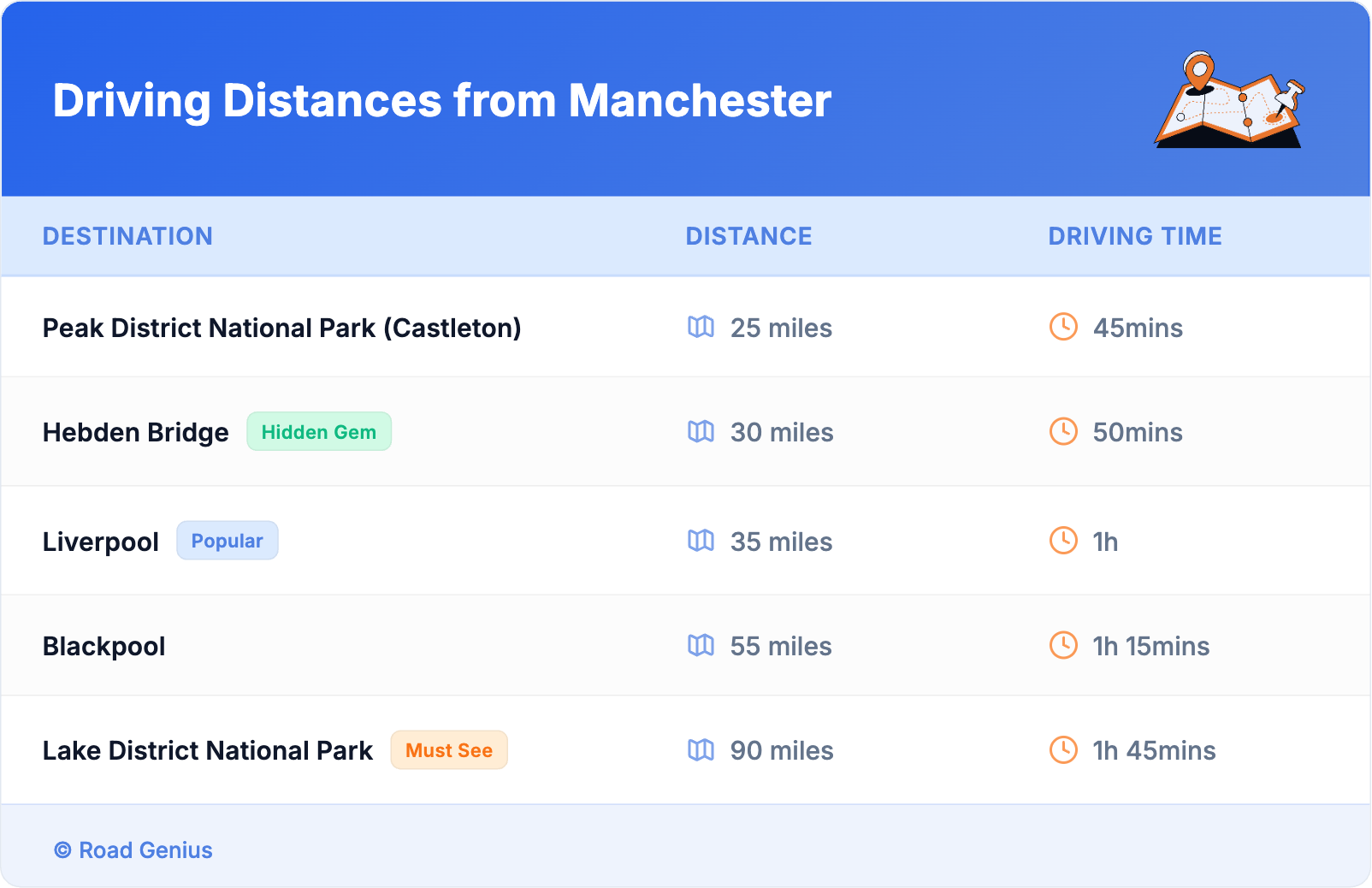Click the map icon beside 25 miles
This screenshot has height=888, width=1372.
[x=701, y=327]
